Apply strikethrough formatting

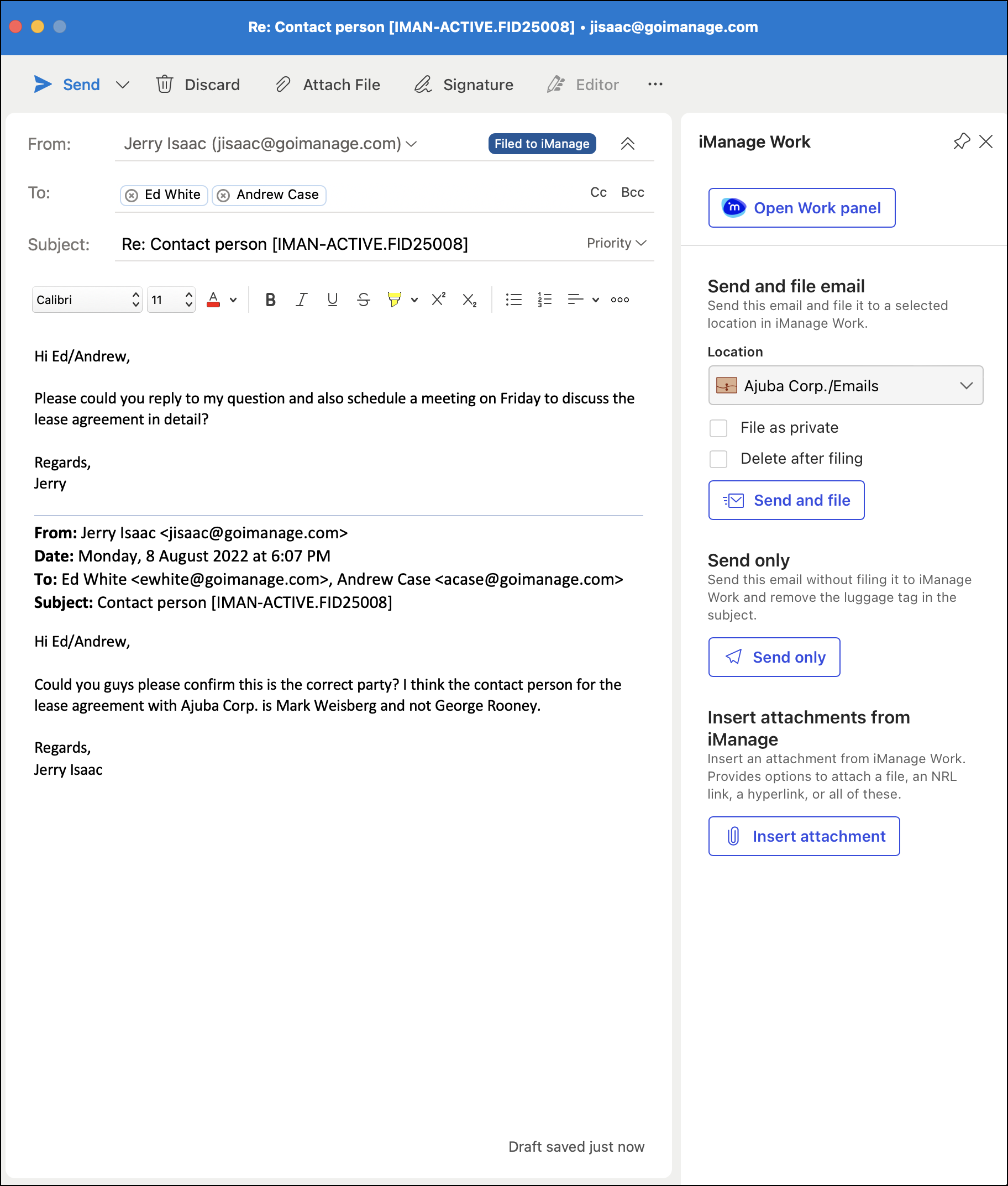363,300
